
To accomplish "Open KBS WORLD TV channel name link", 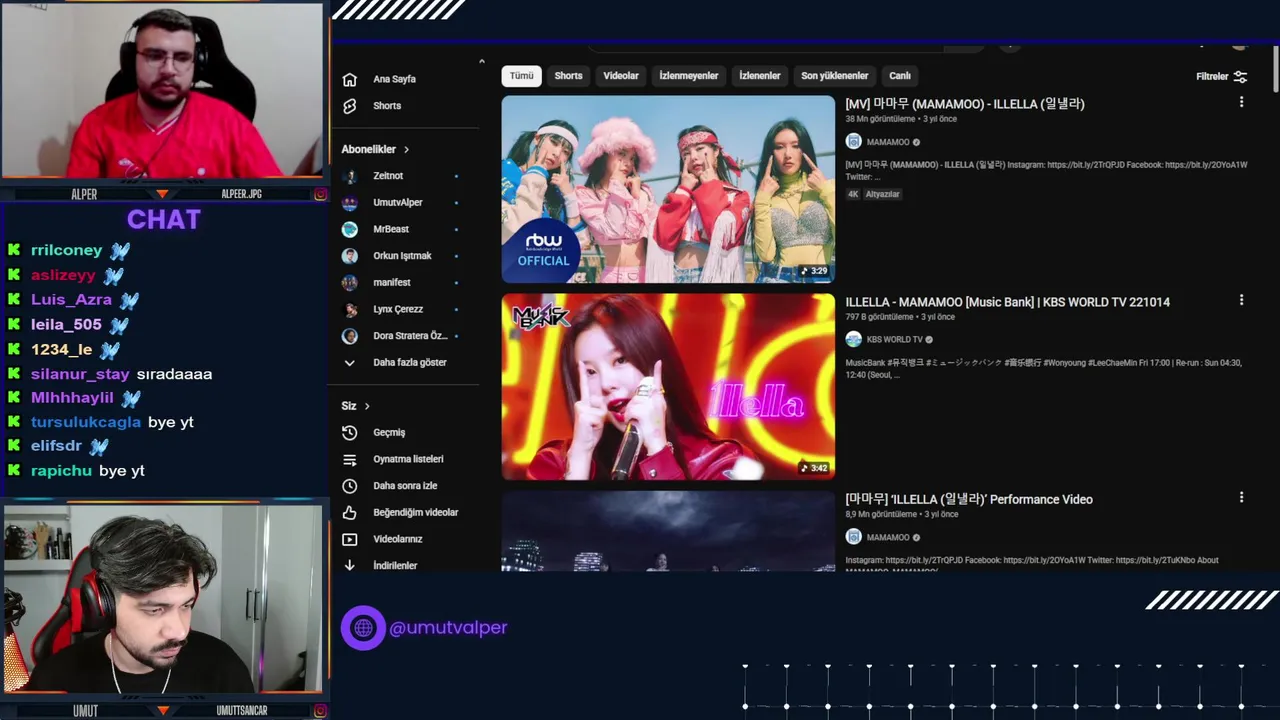I will pos(895,340).
